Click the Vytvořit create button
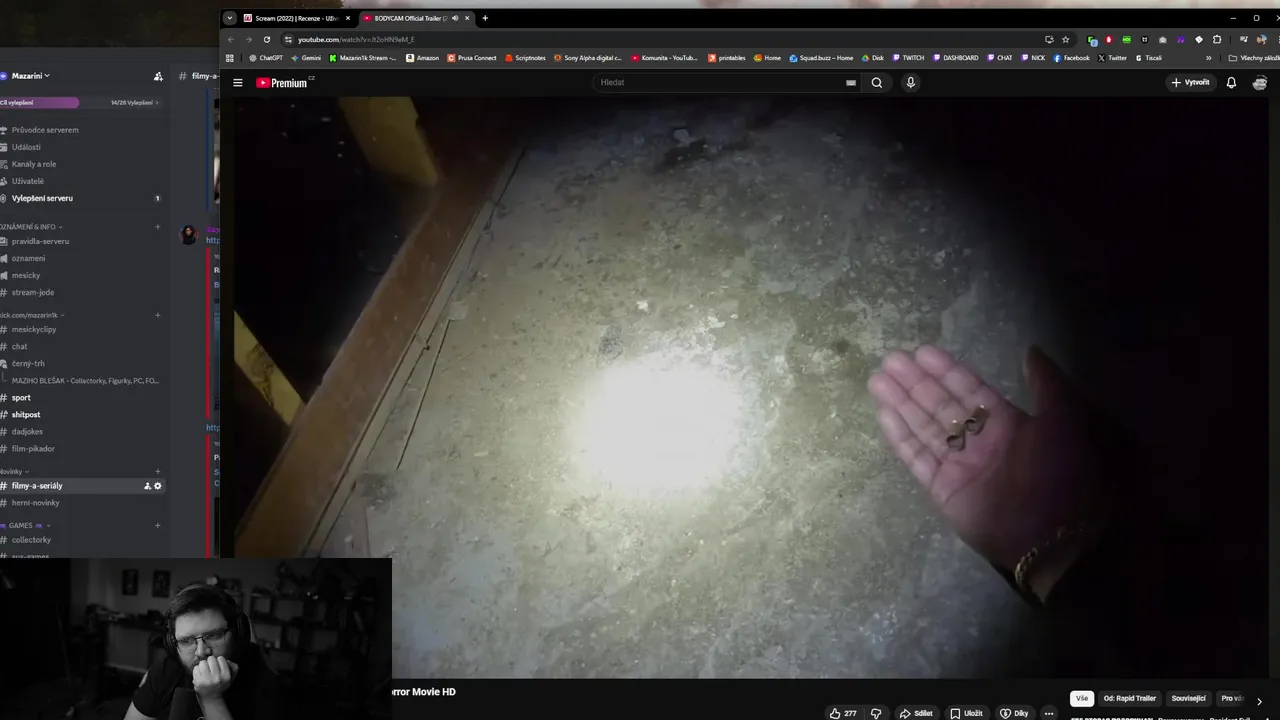The width and height of the screenshot is (1280, 720). [x=1190, y=83]
